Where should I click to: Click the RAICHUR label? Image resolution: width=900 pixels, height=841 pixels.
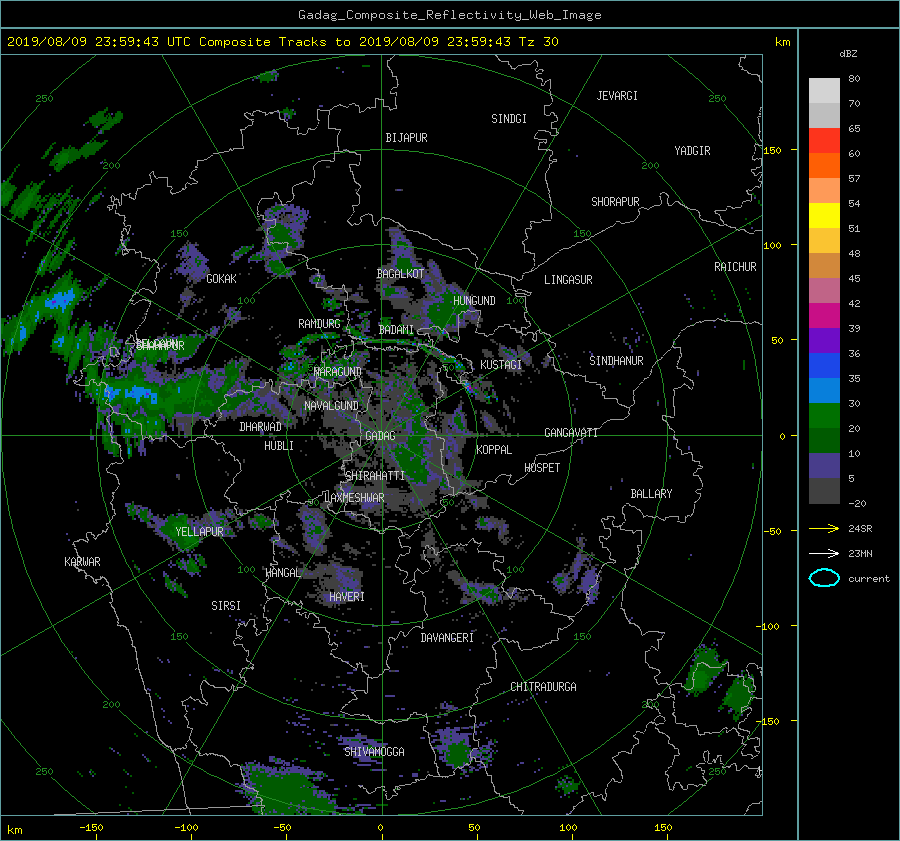point(735,267)
